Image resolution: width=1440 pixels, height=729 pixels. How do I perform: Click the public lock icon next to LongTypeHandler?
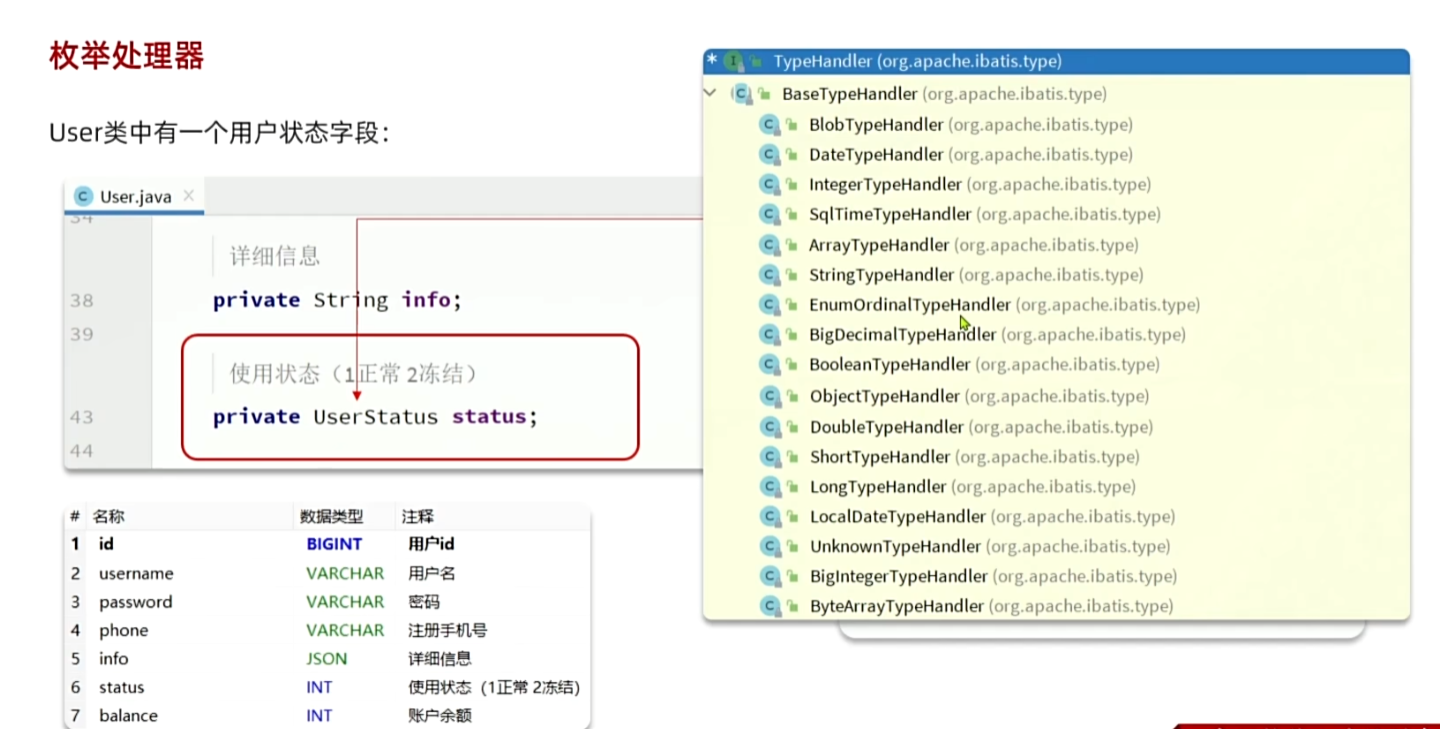(x=792, y=488)
